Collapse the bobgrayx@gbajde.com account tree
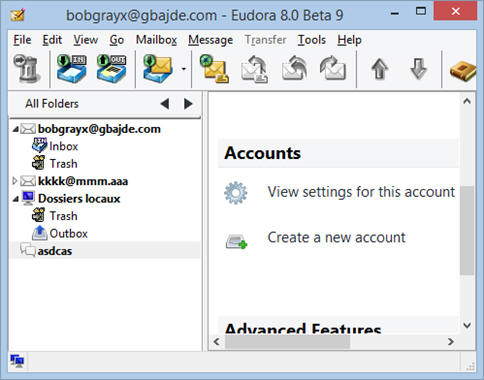 (x=15, y=129)
